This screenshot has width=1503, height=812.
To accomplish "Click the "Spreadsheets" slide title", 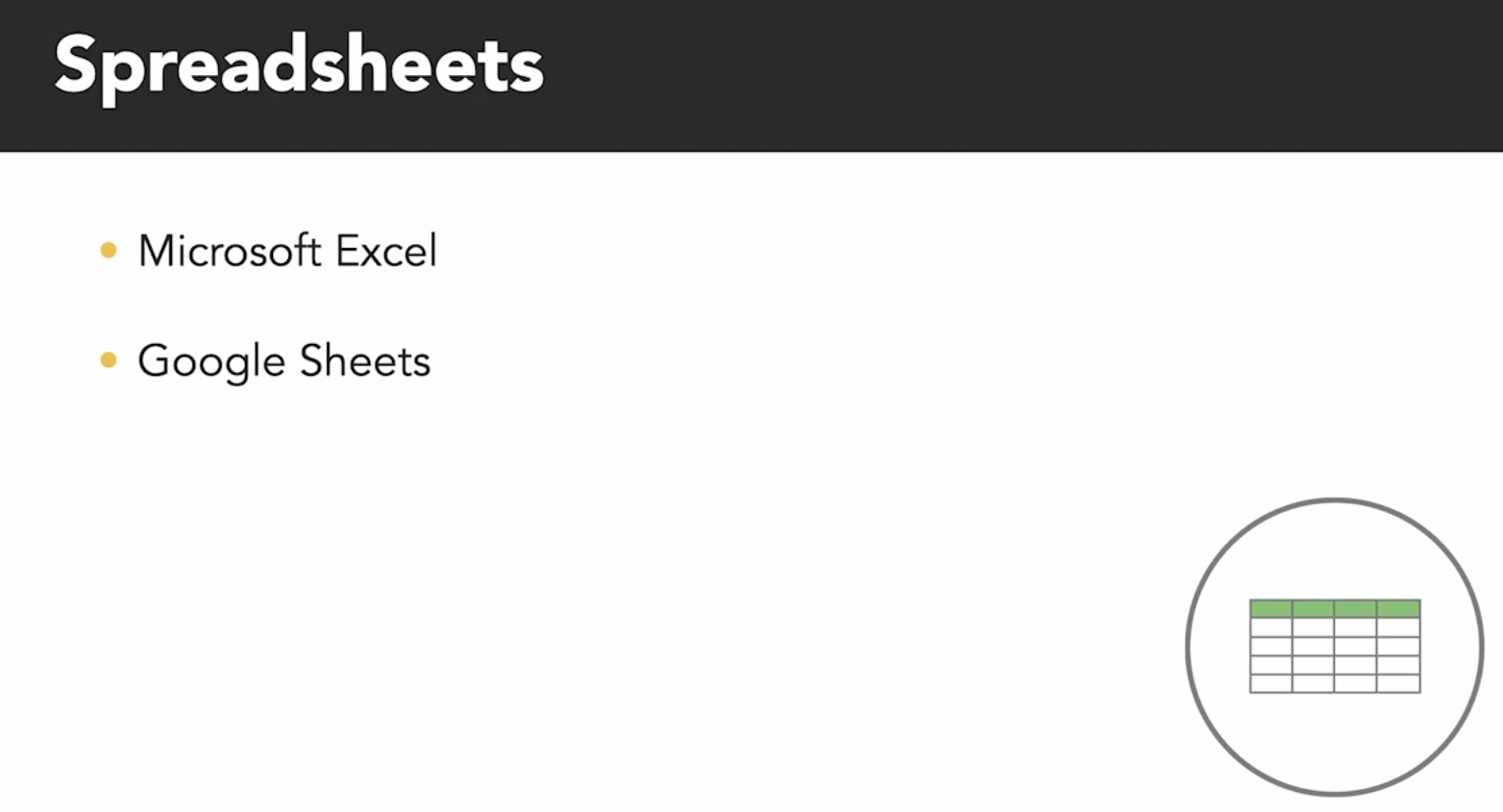I will pos(299,65).
